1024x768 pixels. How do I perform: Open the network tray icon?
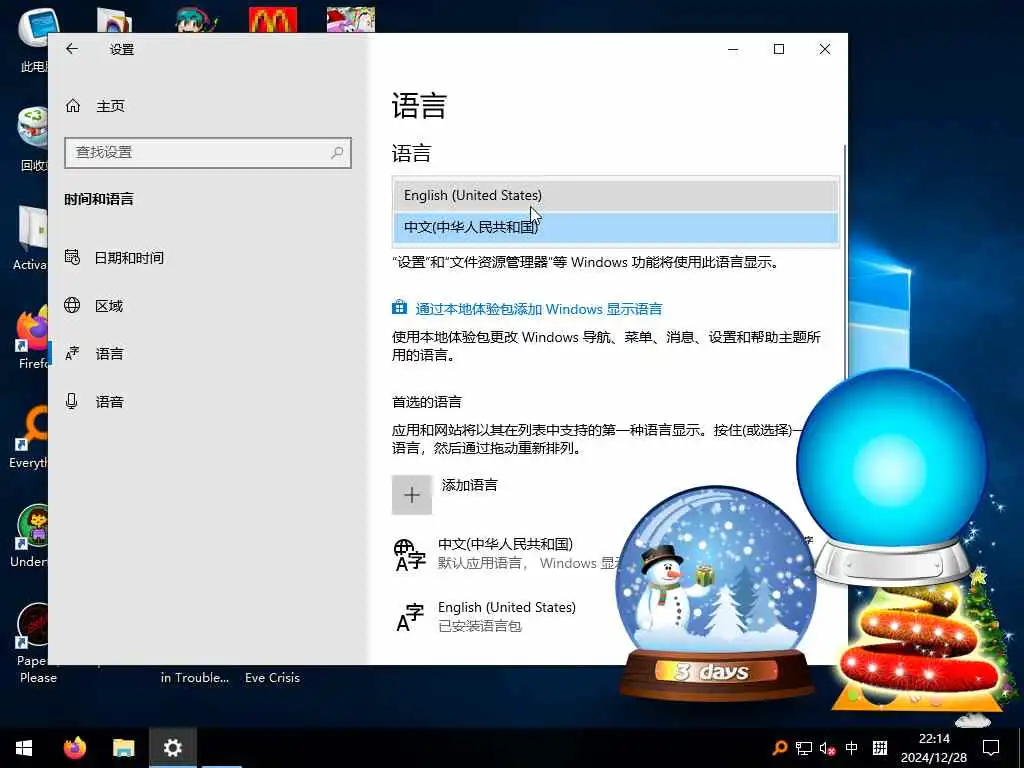click(804, 748)
